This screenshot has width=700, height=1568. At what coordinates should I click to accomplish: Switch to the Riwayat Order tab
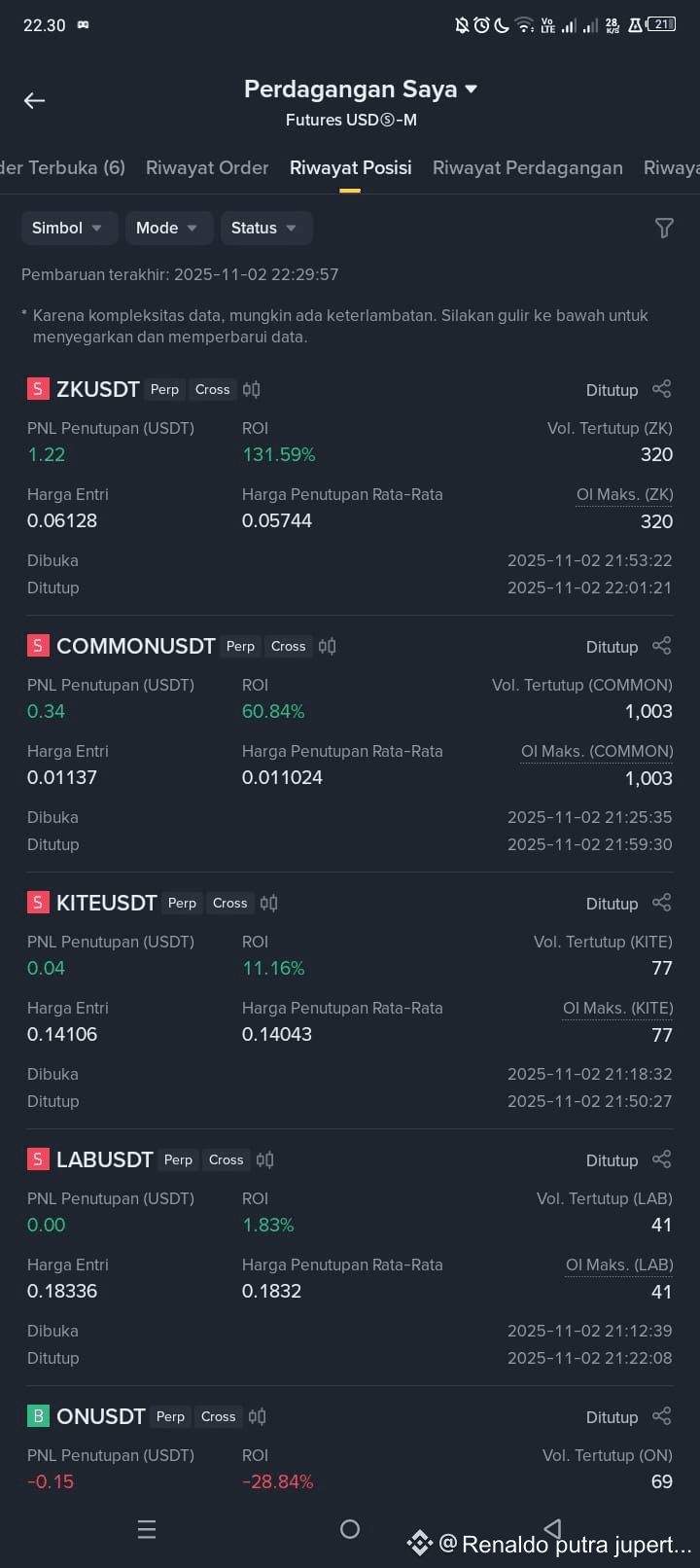(207, 167)
